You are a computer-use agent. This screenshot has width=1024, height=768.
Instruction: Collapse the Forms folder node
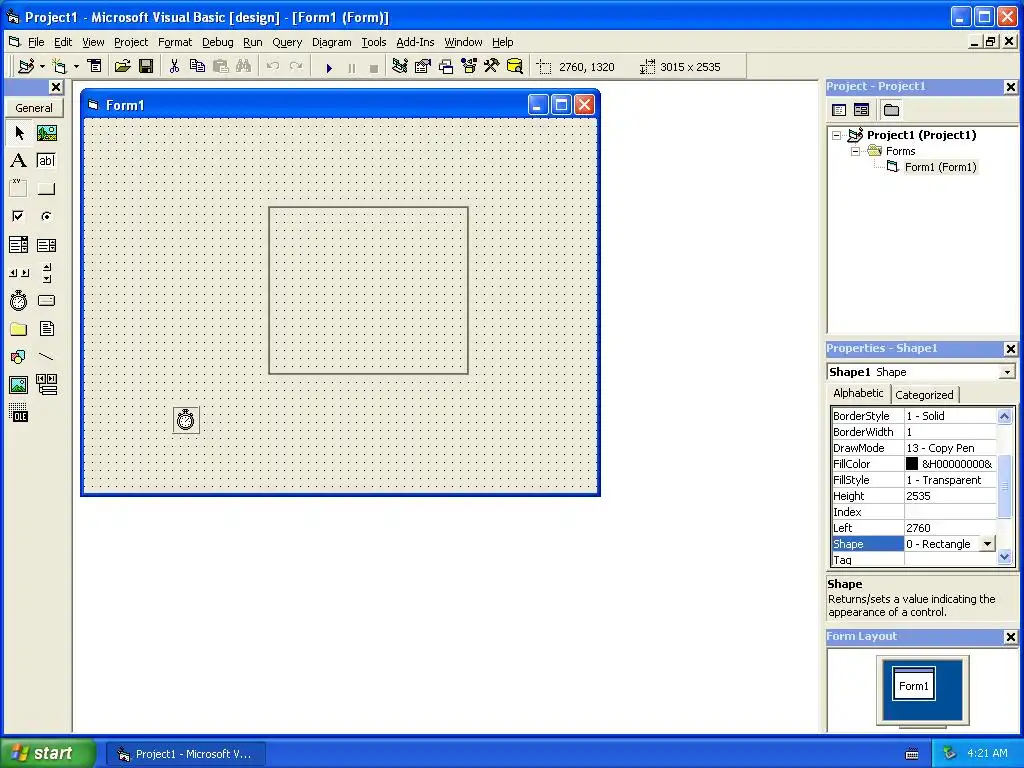click(x=856, y=151)
